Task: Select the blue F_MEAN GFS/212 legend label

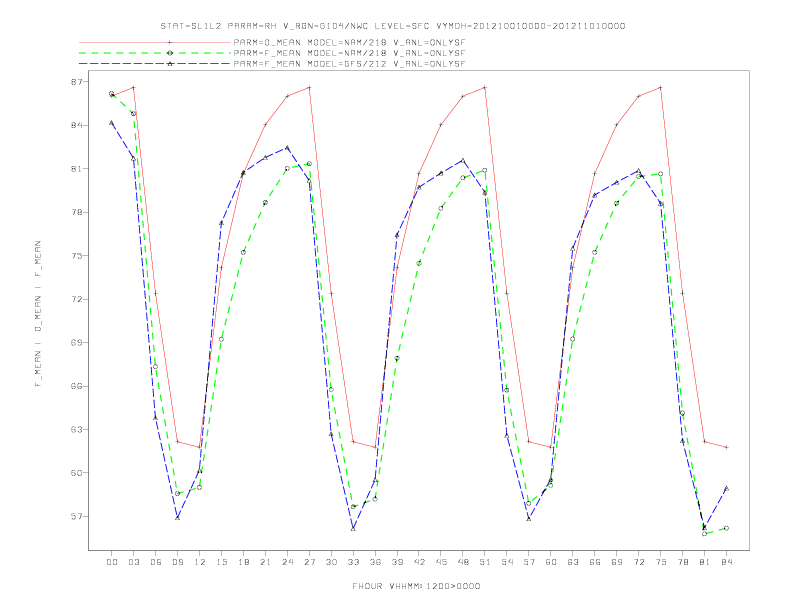Action: [x=349, y=64]
